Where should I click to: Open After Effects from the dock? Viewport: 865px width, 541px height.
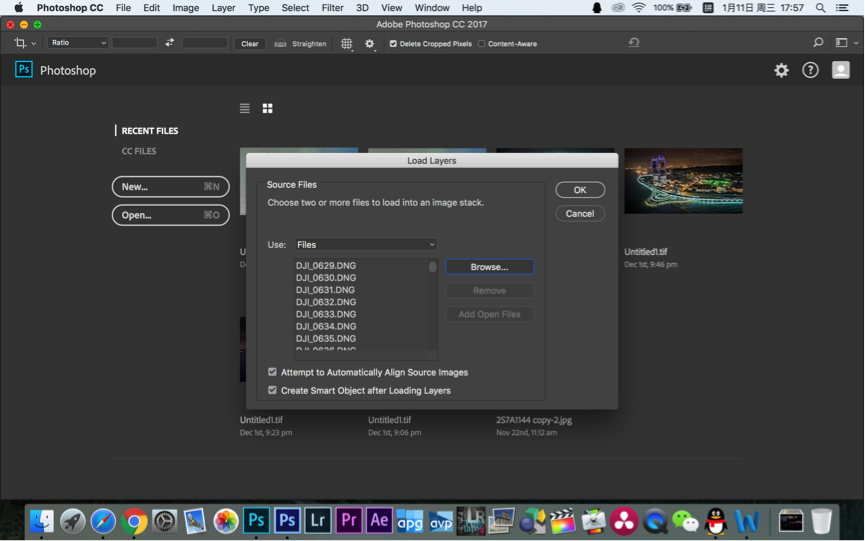379,521
